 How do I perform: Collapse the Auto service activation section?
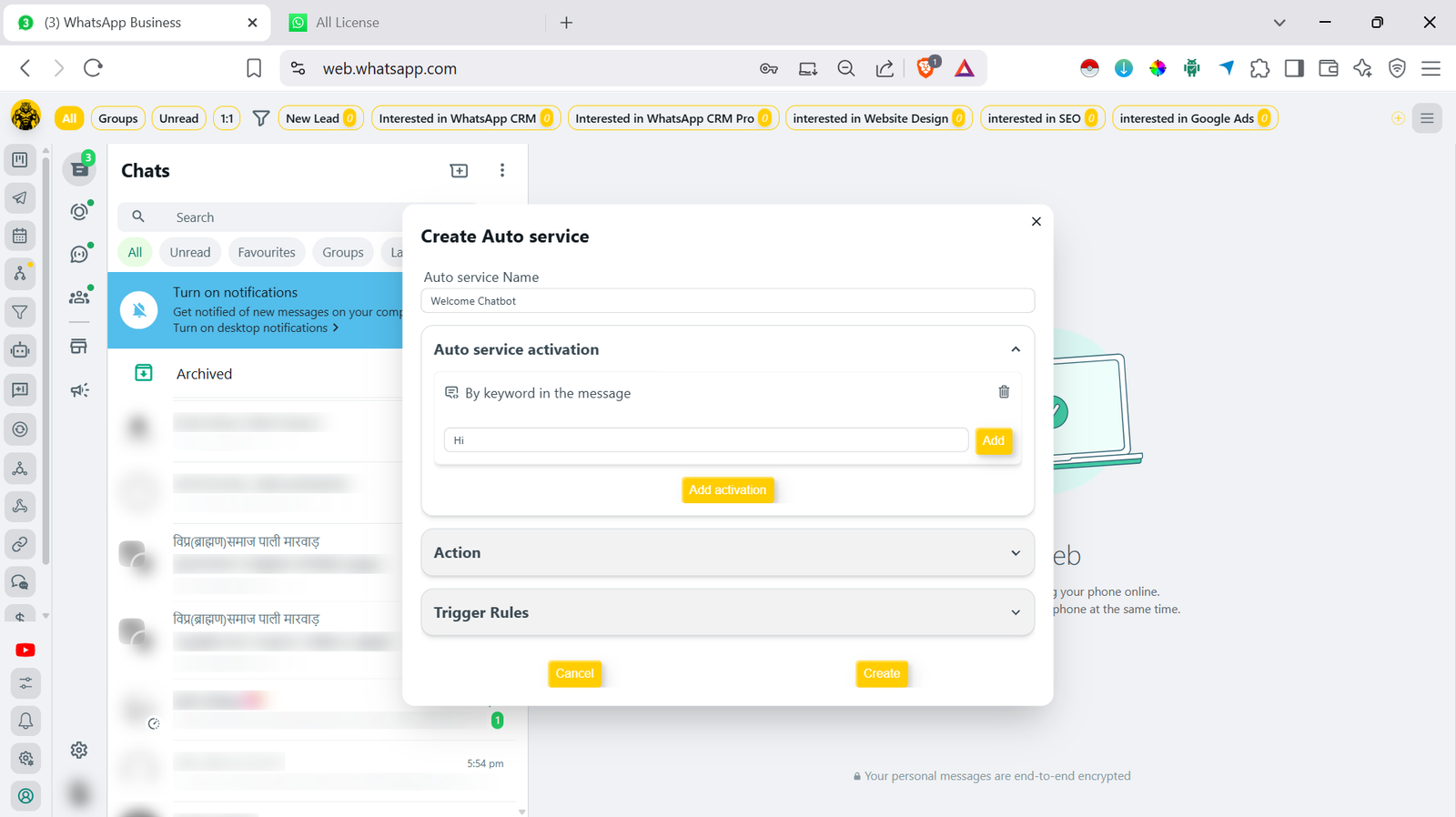coord(1016,349)
